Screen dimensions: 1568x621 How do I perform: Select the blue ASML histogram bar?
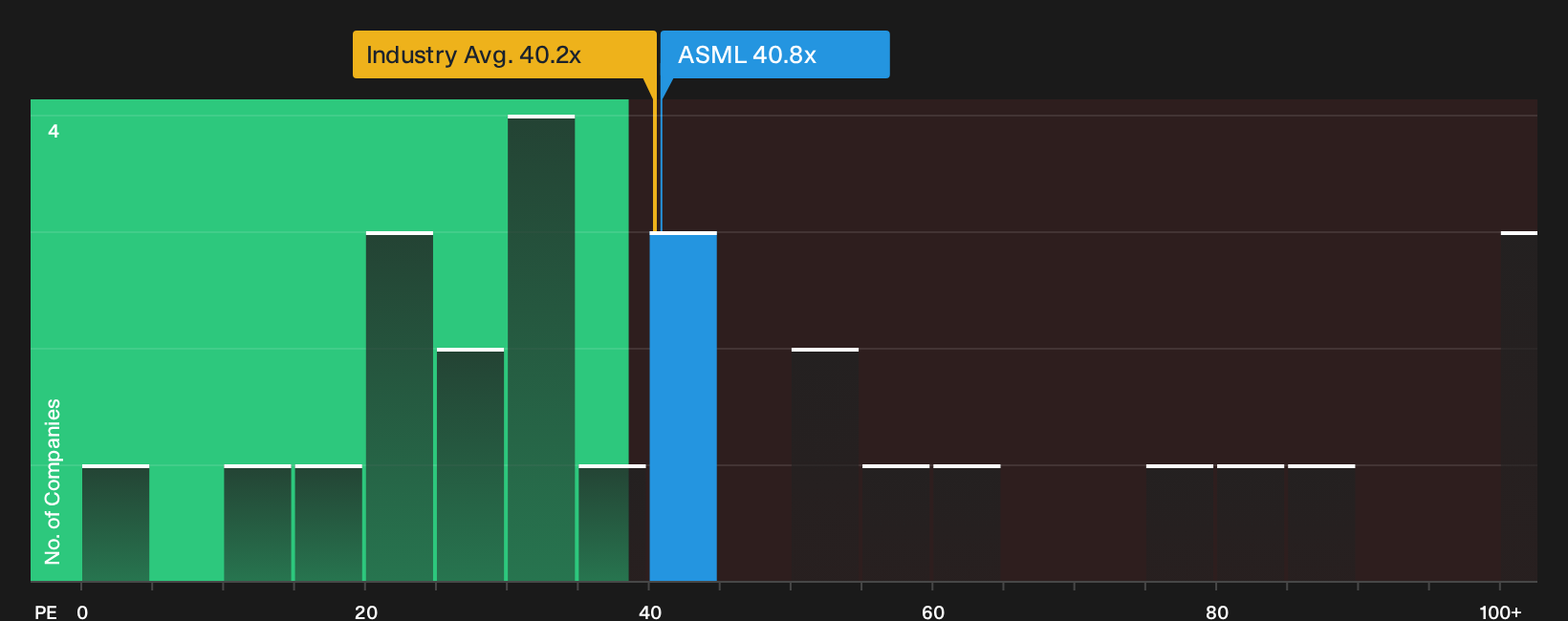(x=683, y=406)
